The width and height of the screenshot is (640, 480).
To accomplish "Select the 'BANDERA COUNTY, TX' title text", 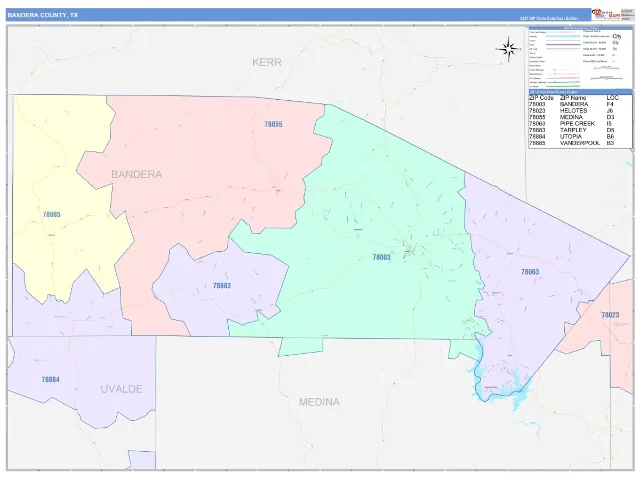I will [42, 15].
